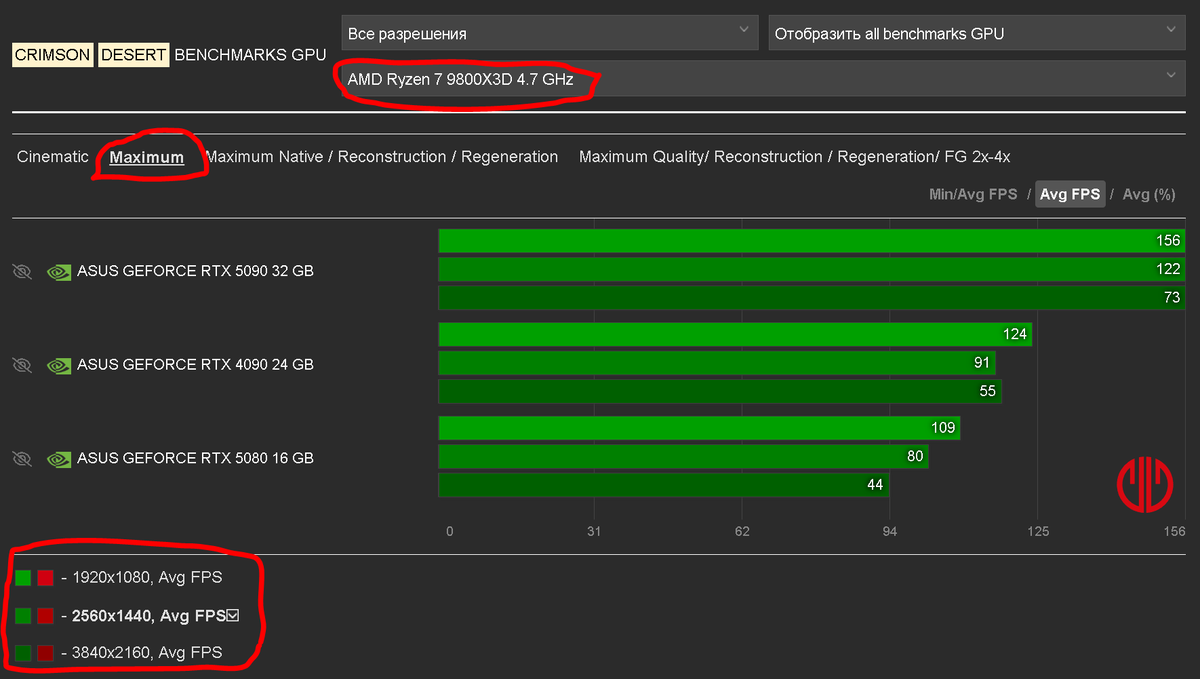Click the ASUS GEFORCE RTX 5080 16 GB label
Viewport: 1200px width, 679px height.
point(195,458)
